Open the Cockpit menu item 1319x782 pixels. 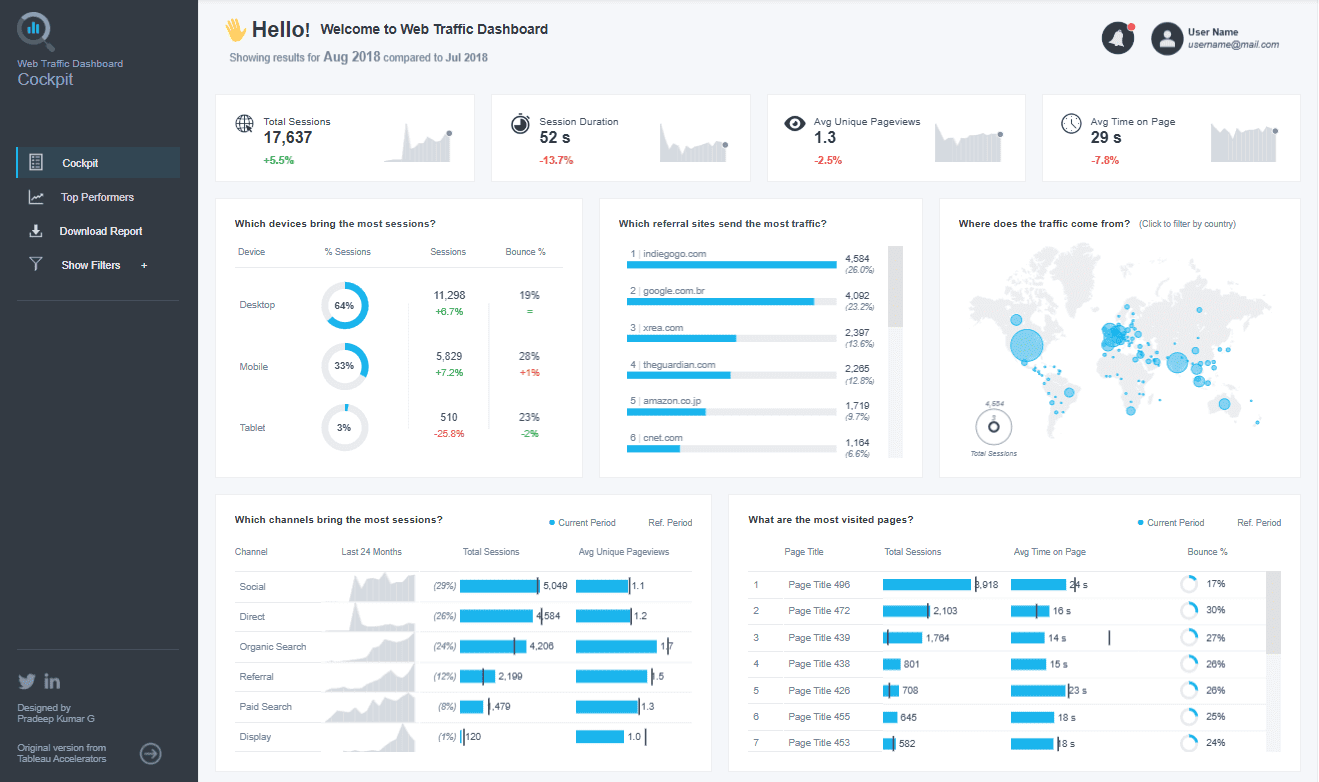(98, 163)
